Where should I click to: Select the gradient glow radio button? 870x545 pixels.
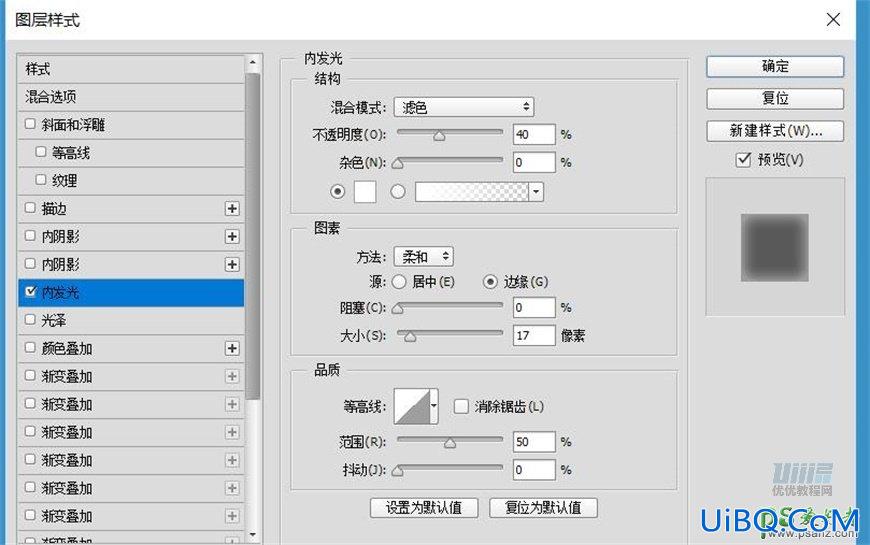pyautogui.click(x=398, y=192)
